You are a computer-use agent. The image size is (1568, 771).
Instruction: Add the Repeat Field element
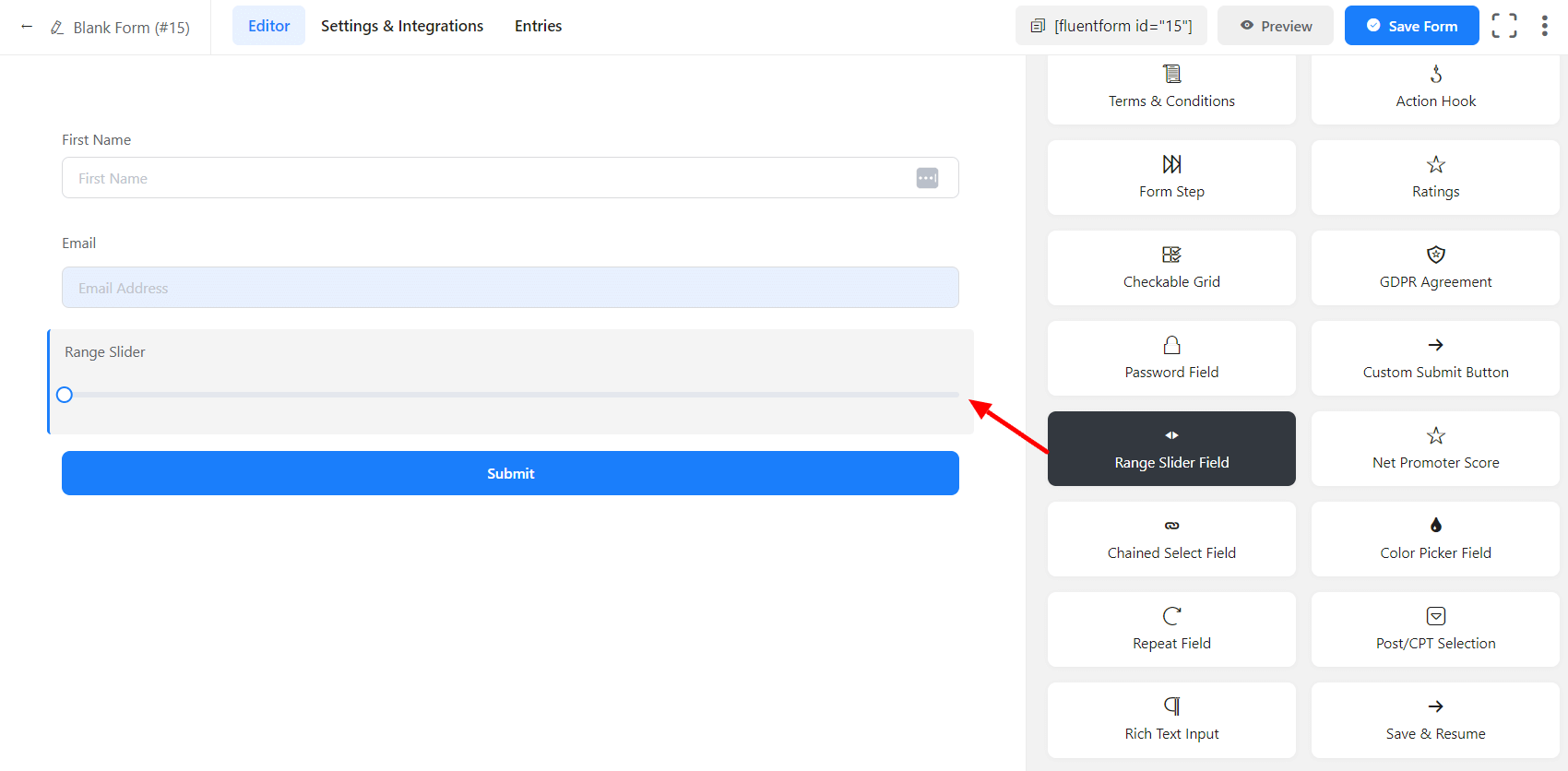[1171, 629]
